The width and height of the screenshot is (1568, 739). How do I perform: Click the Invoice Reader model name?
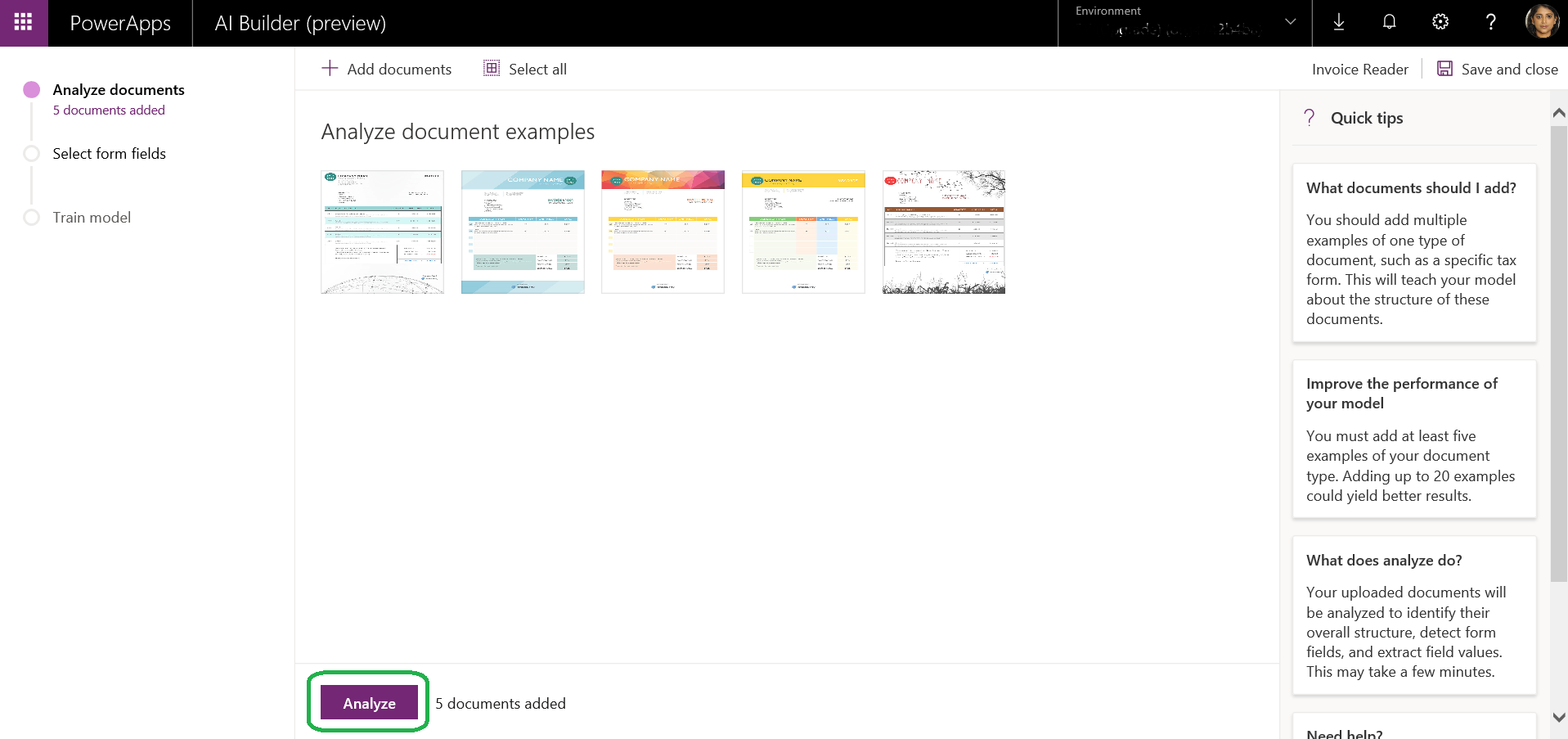pyautogui.click(x=1359, y=70)
